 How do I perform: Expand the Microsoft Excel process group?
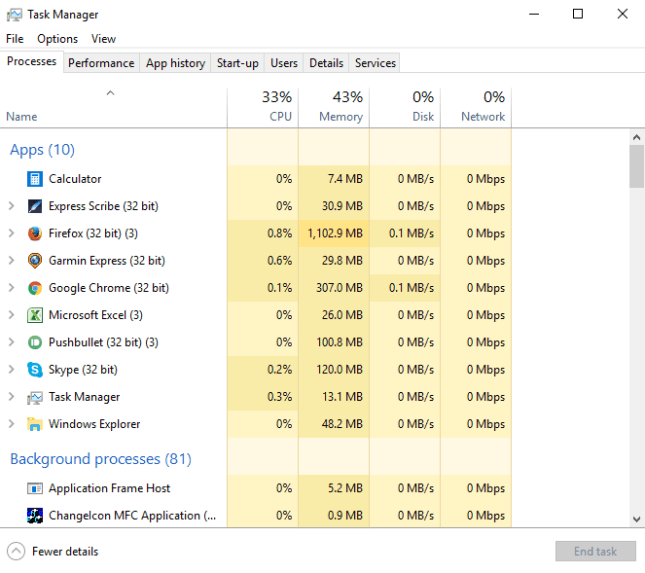(12, 315)
